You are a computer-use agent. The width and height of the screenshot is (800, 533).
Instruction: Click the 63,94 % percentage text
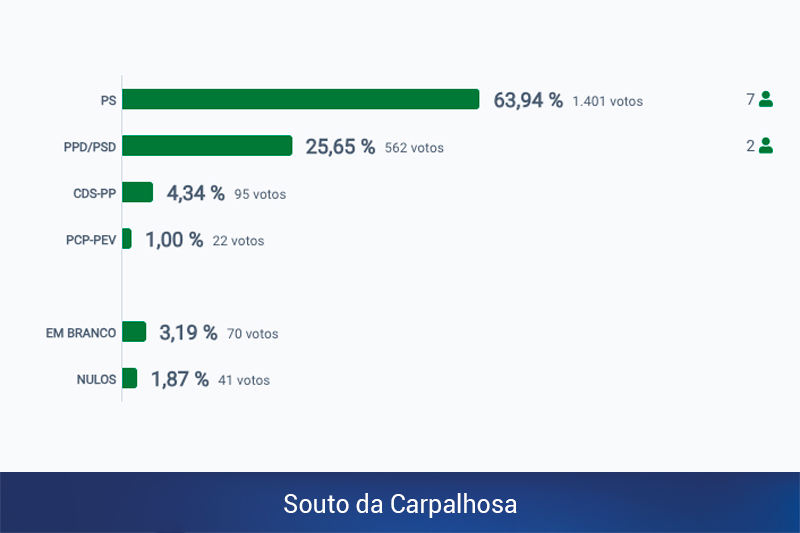(x=528, y=100)
